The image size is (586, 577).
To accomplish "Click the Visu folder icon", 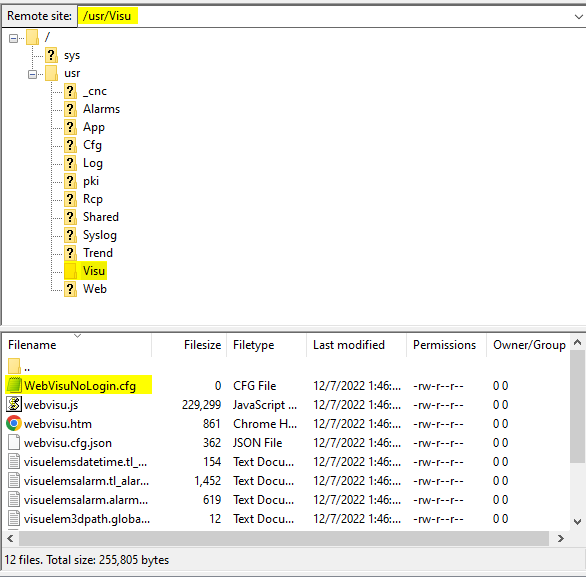I will pyautogui.click(x=70, y=271).
